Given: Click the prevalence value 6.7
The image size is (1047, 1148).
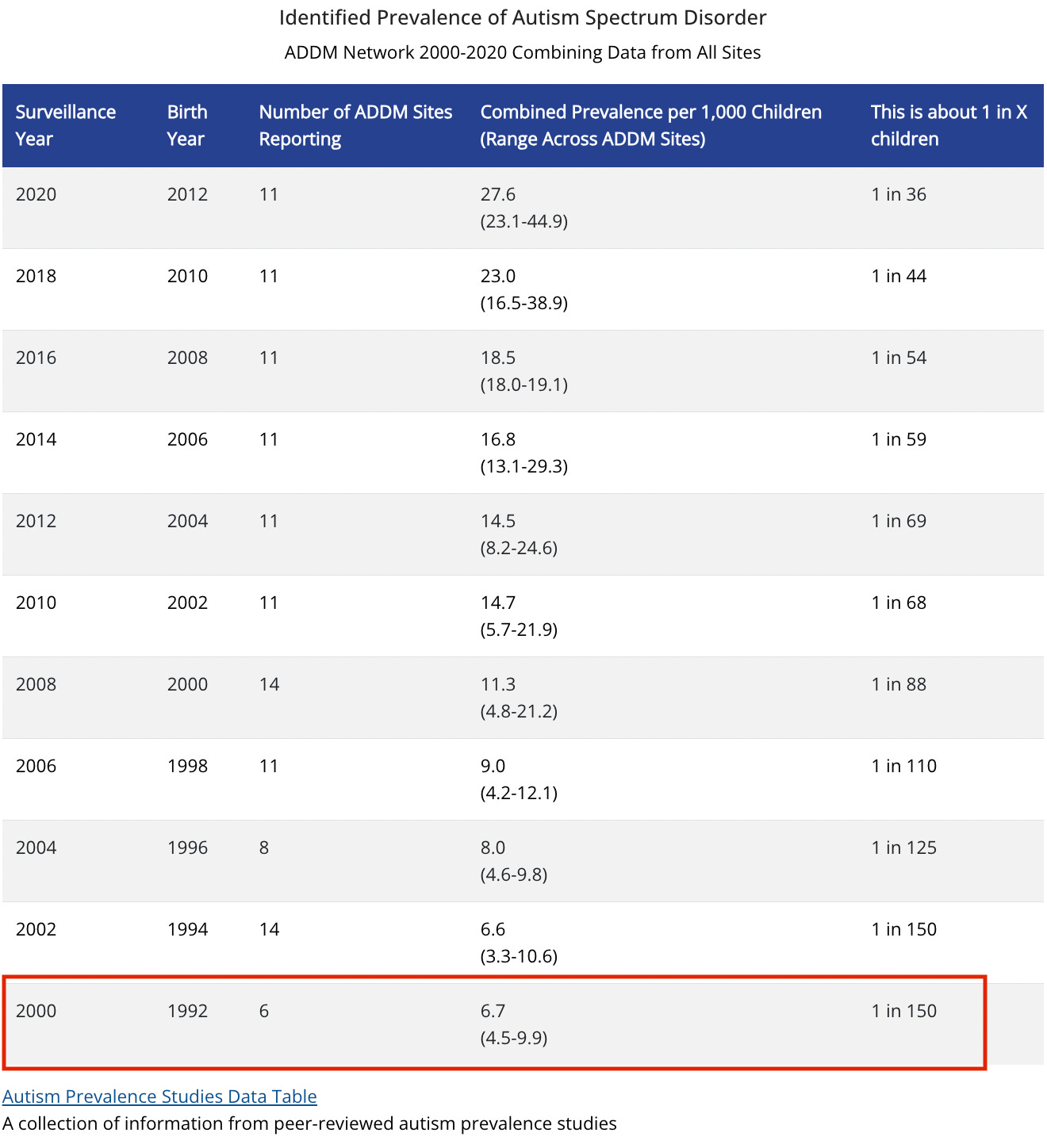Looking at the screenshot, I should pyautogui.click(x=493, y=1011).
